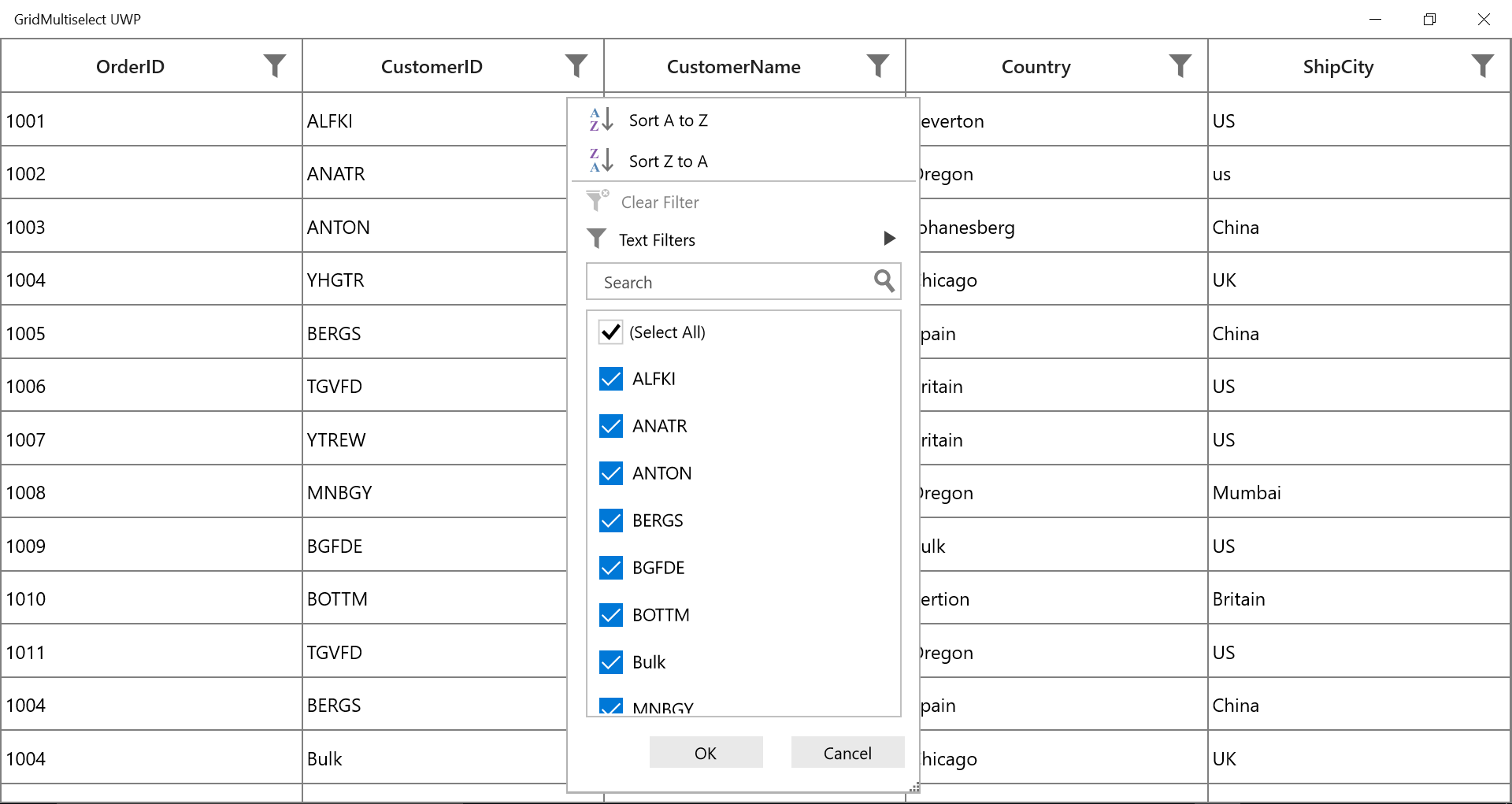The image size is (1512, 804).
Task: Uncheck Bulk in filter list
Action: click(x=611, y=662)
